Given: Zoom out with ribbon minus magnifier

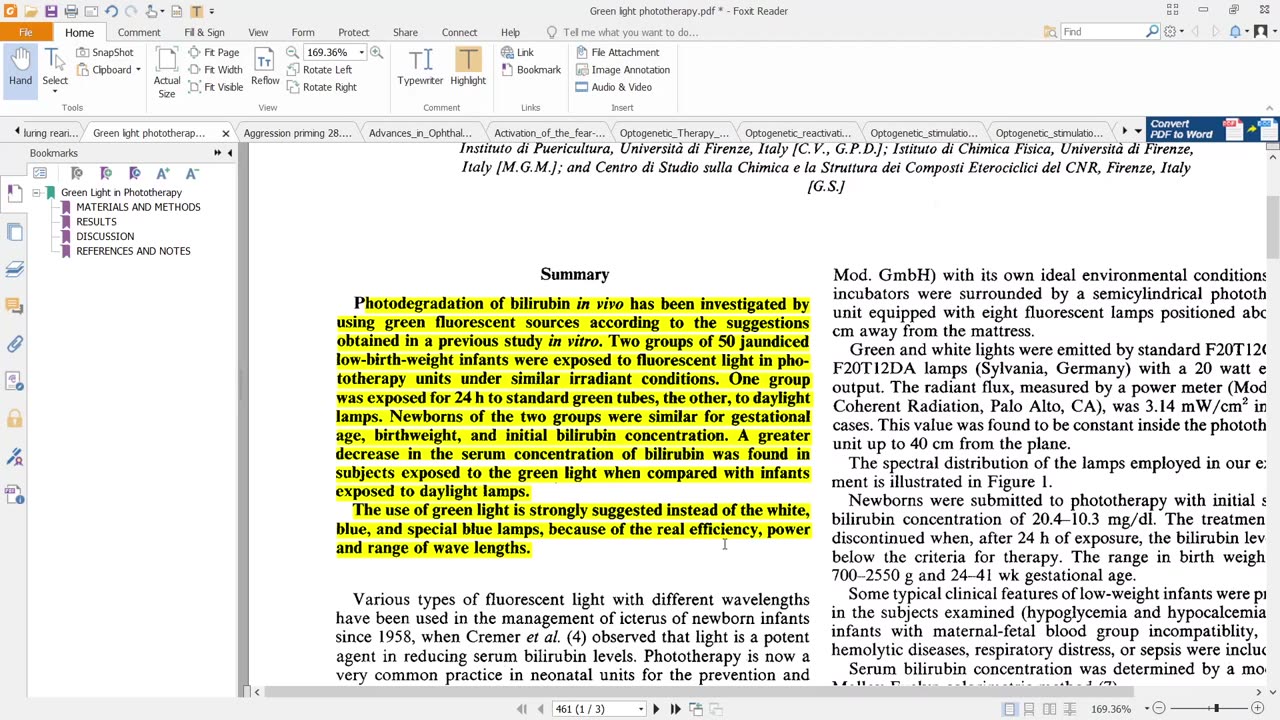Looking at the screenshot, I should [x=292, y=52].
